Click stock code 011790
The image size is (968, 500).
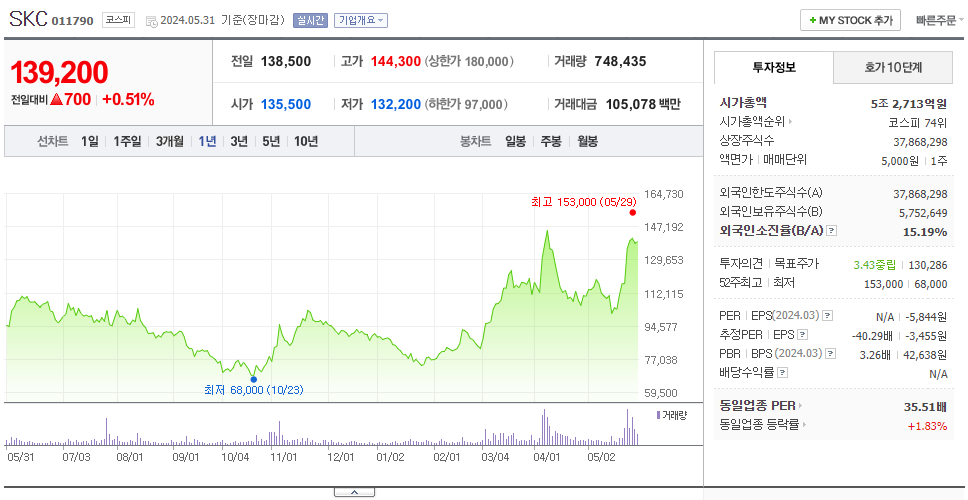72,21
